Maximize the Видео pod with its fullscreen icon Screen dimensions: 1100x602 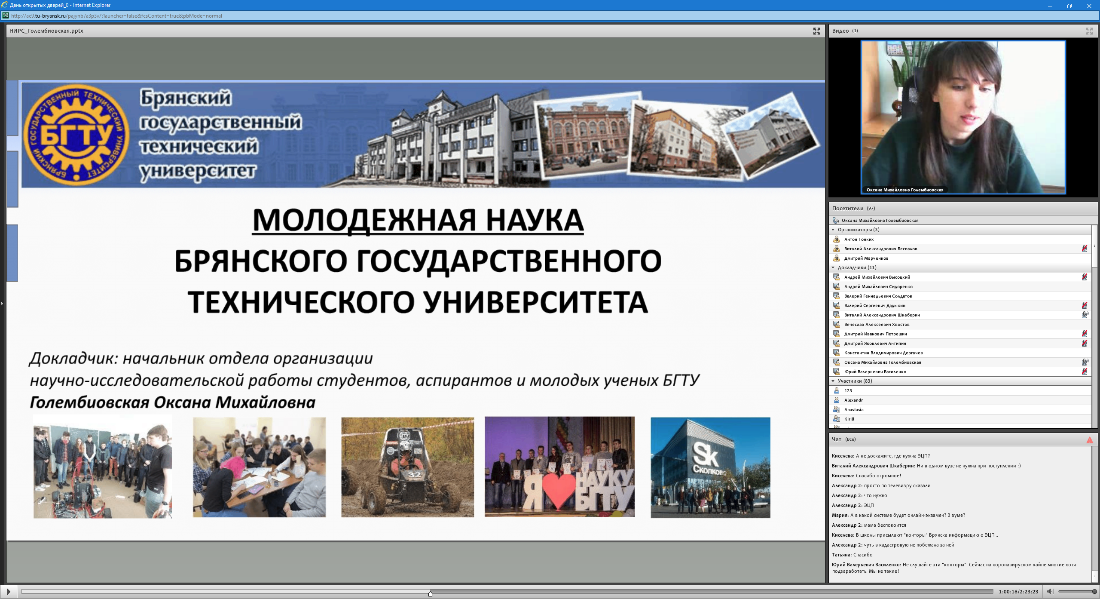[1089, 31]
